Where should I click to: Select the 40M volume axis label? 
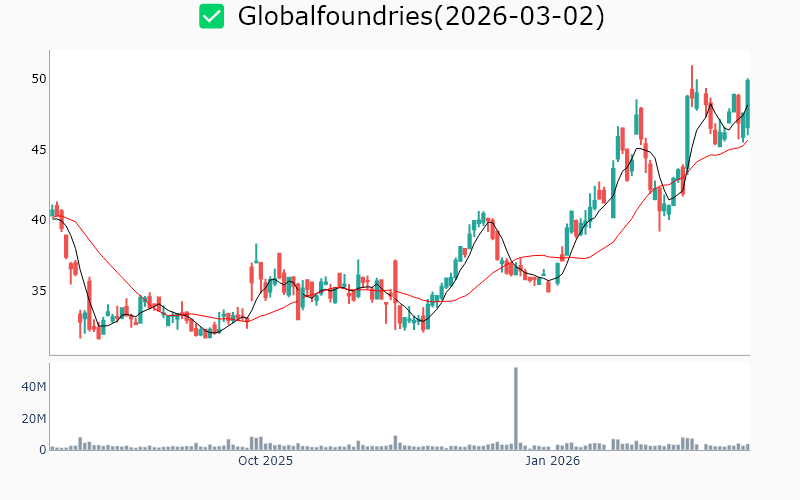[x=34, y=387]
